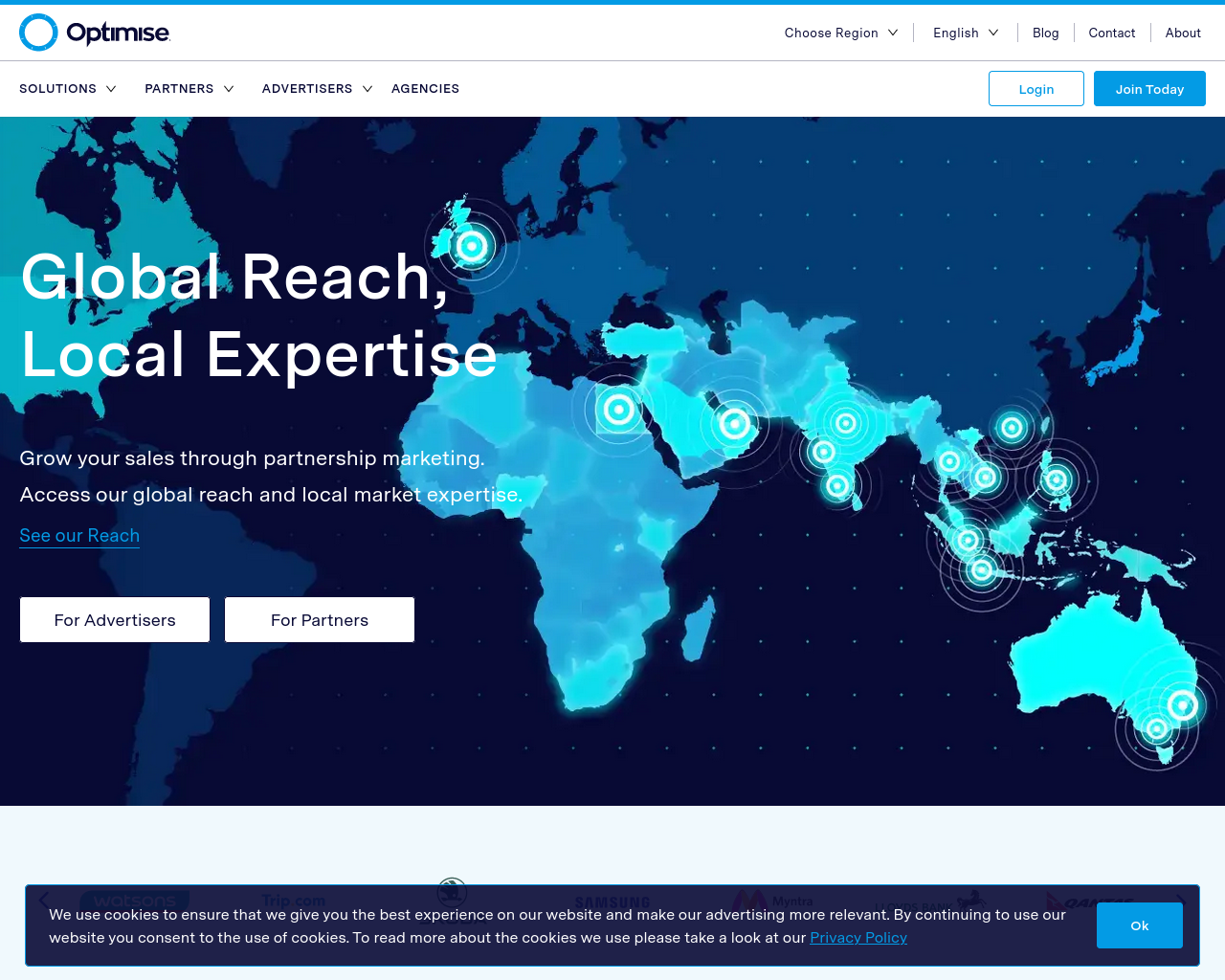Click the Login button
This screenshot has height=980, width=1225.
tap(1036, 89)
